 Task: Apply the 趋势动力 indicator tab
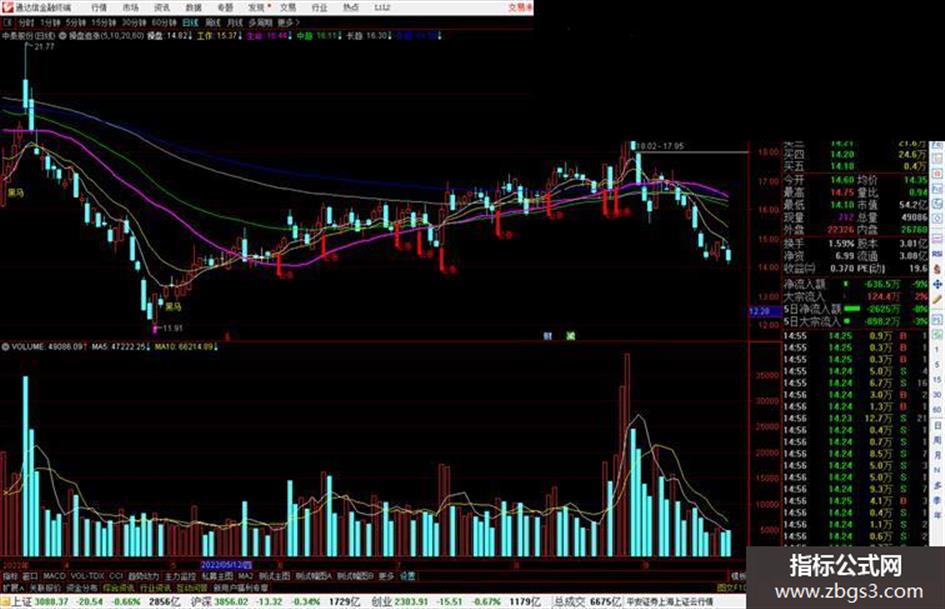point(144,576)
